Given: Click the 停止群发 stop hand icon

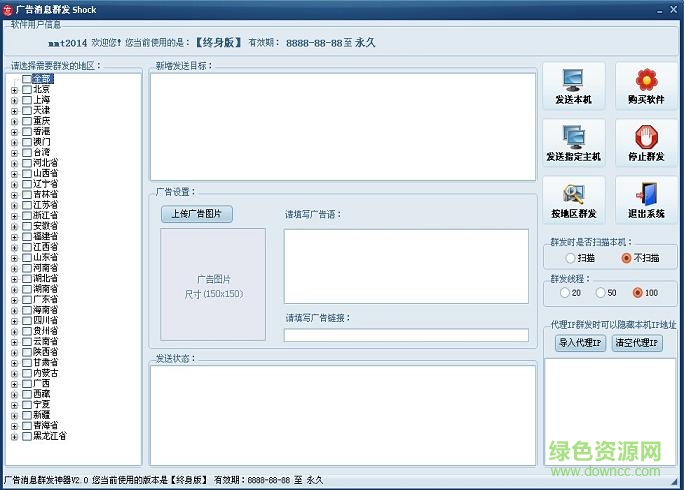Looking at the screenshot, I should [x=646, y=143].
